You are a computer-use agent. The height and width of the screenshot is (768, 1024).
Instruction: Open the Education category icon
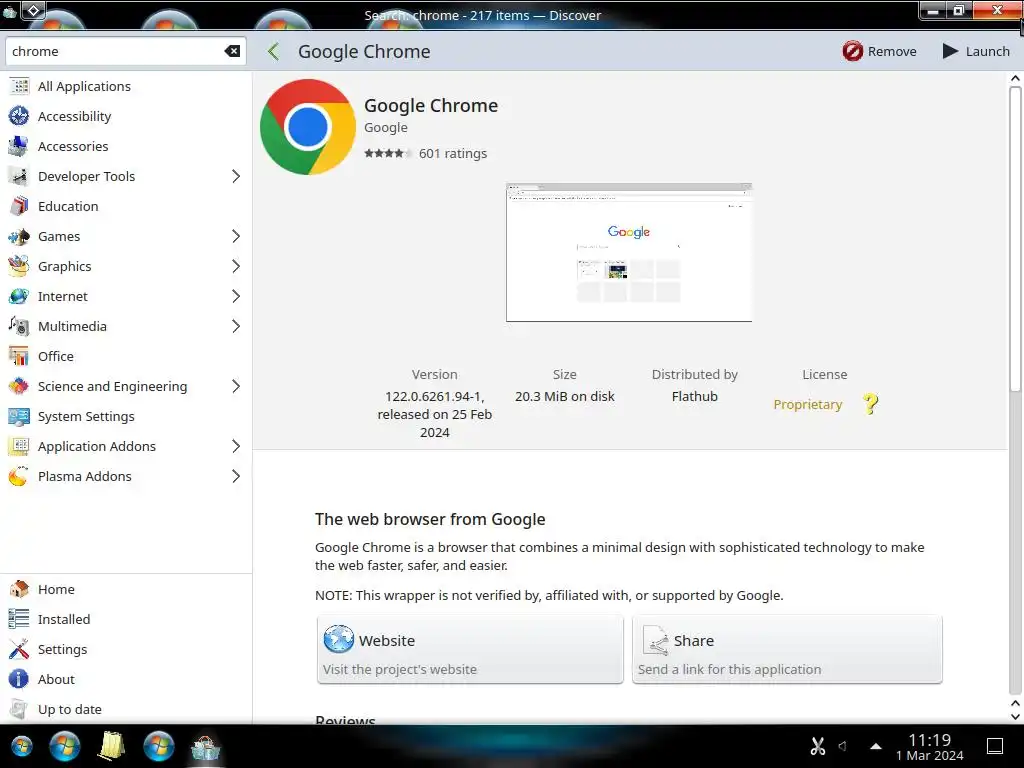(19, 206)
